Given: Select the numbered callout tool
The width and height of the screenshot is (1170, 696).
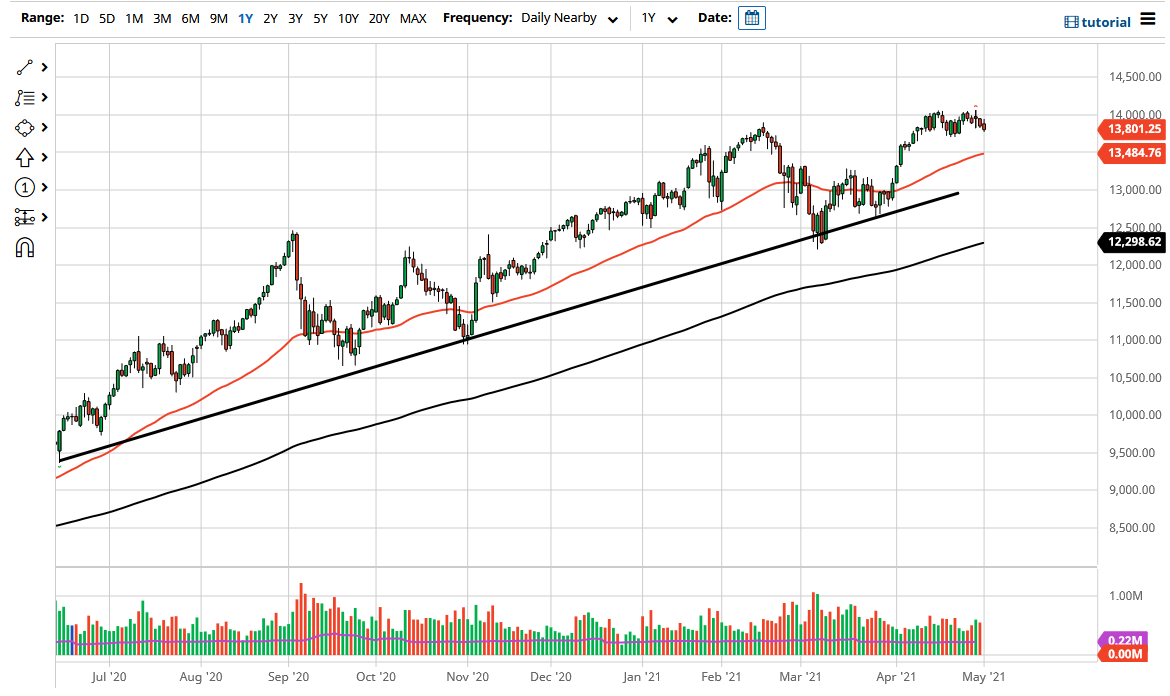Looking at the screenshot, I should (26, 187).
